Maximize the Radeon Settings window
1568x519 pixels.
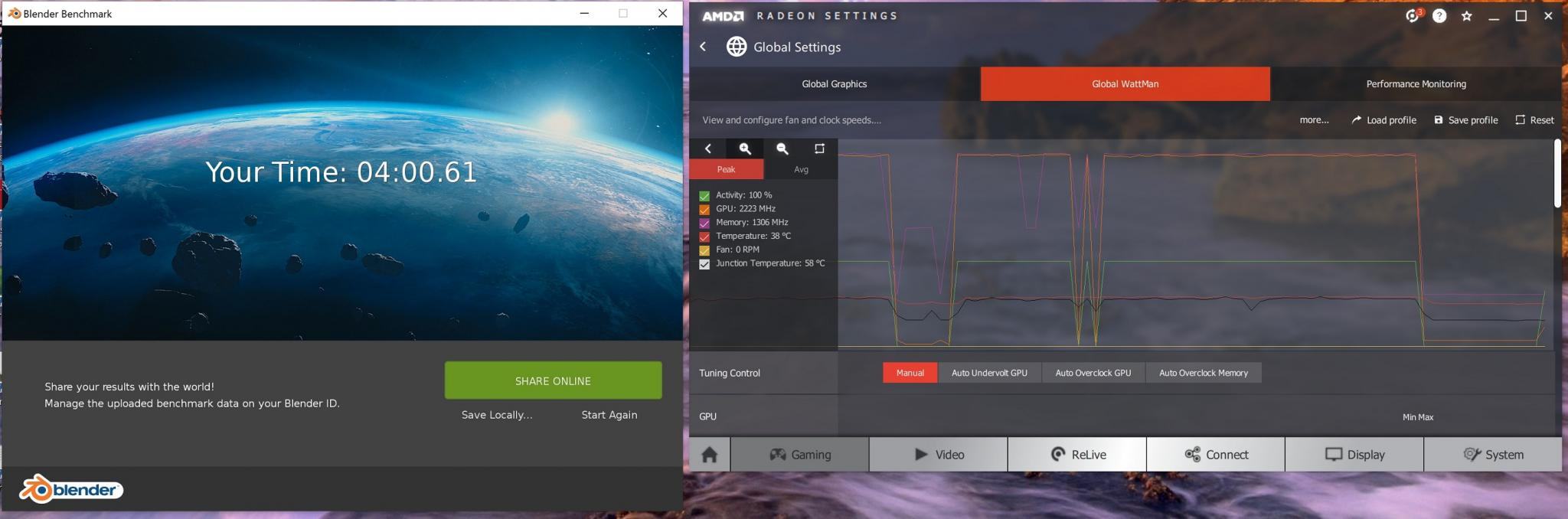tap(1521, 16)
